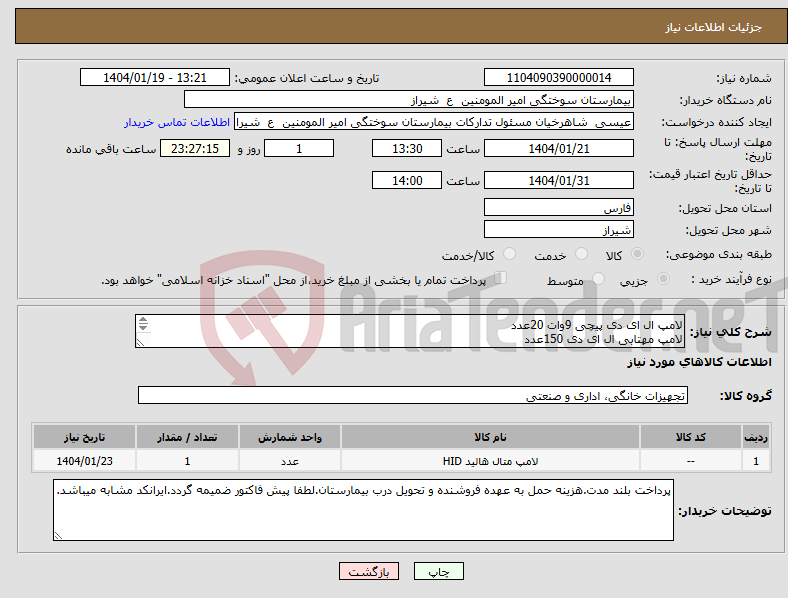Click the بازگشت (back) button

[x=369, y=571]
